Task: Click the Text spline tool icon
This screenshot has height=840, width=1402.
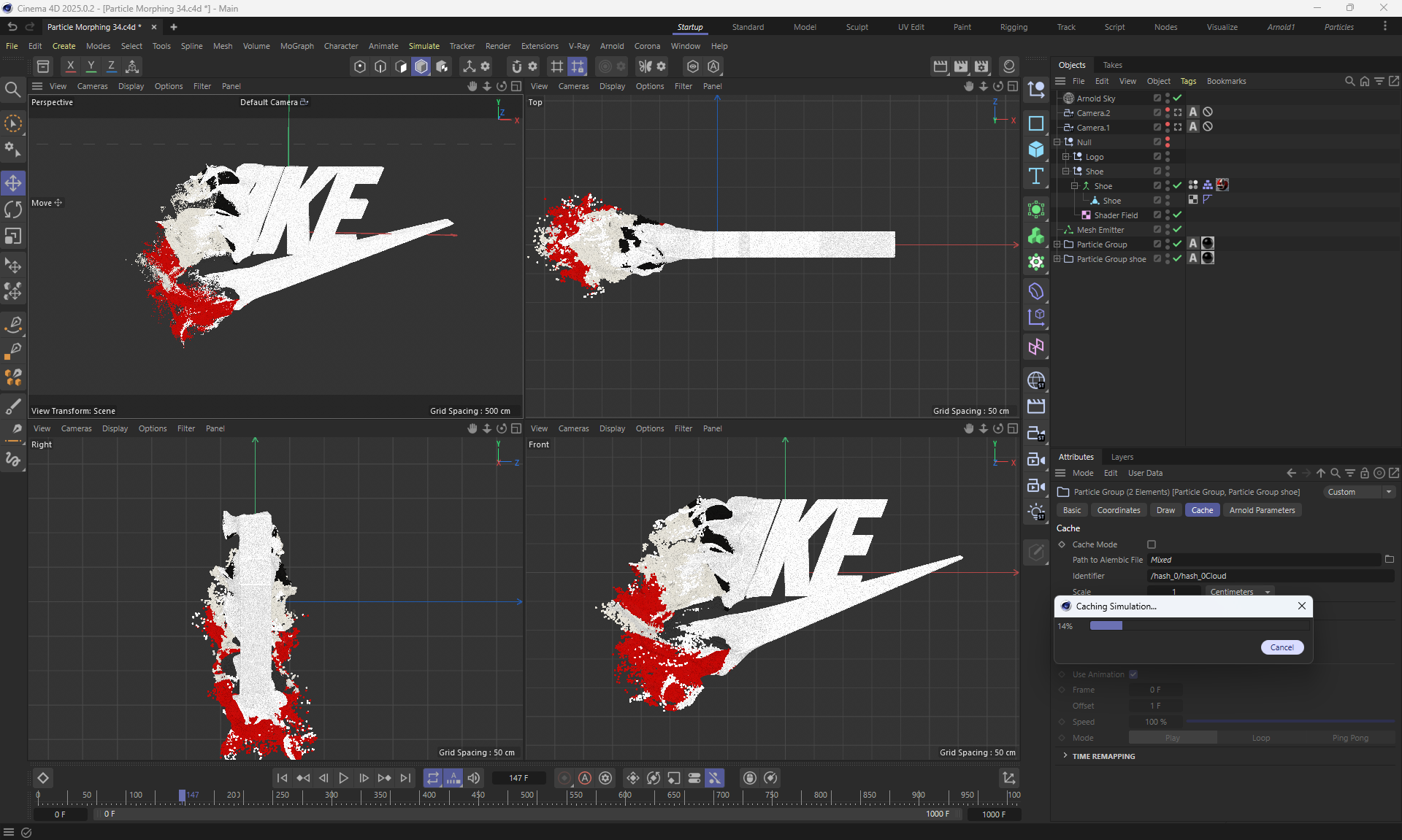Action: (x=1036, y=176)
